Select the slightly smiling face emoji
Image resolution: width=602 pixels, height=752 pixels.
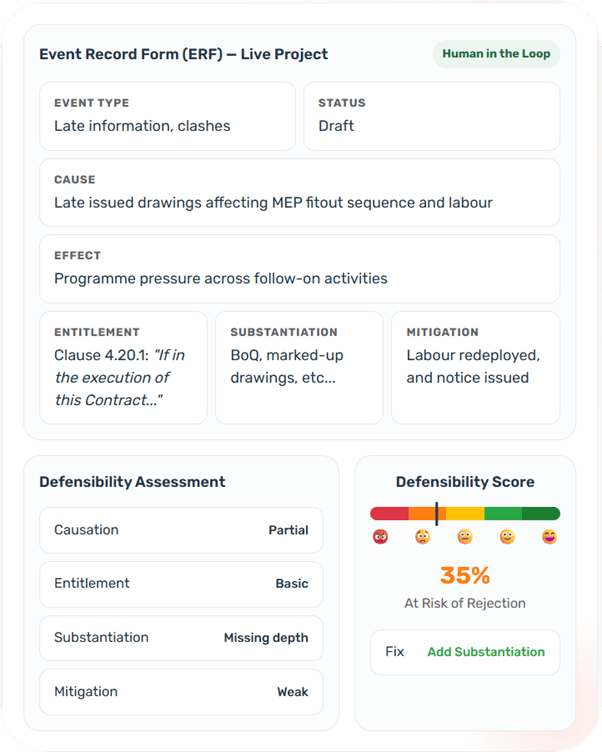point(507,537)
